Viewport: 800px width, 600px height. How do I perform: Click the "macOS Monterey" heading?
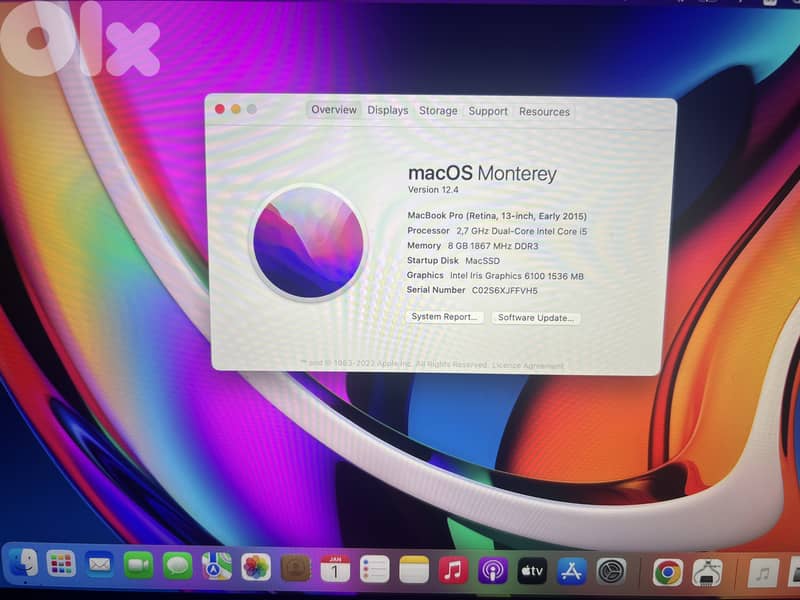tap(482, 173)
